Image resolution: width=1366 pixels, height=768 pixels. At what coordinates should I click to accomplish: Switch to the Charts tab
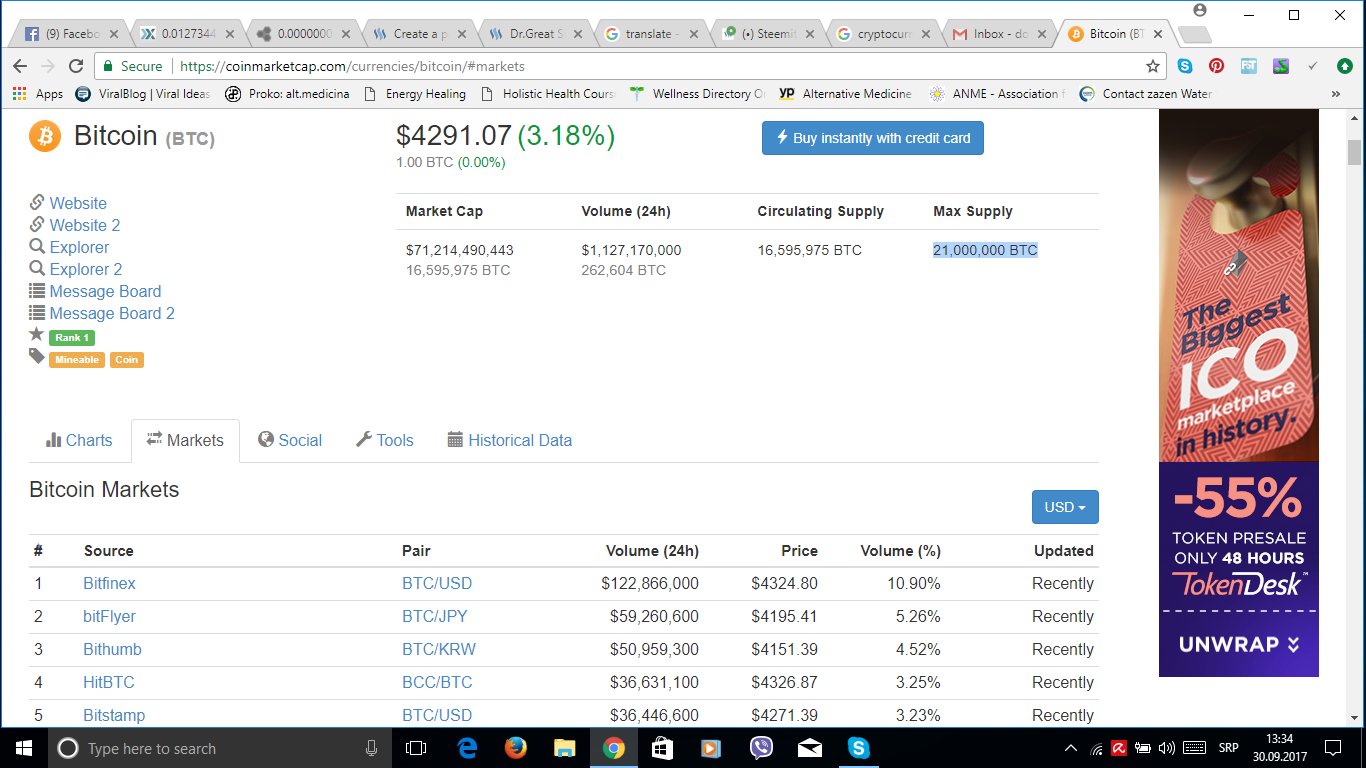coord(79,440)
